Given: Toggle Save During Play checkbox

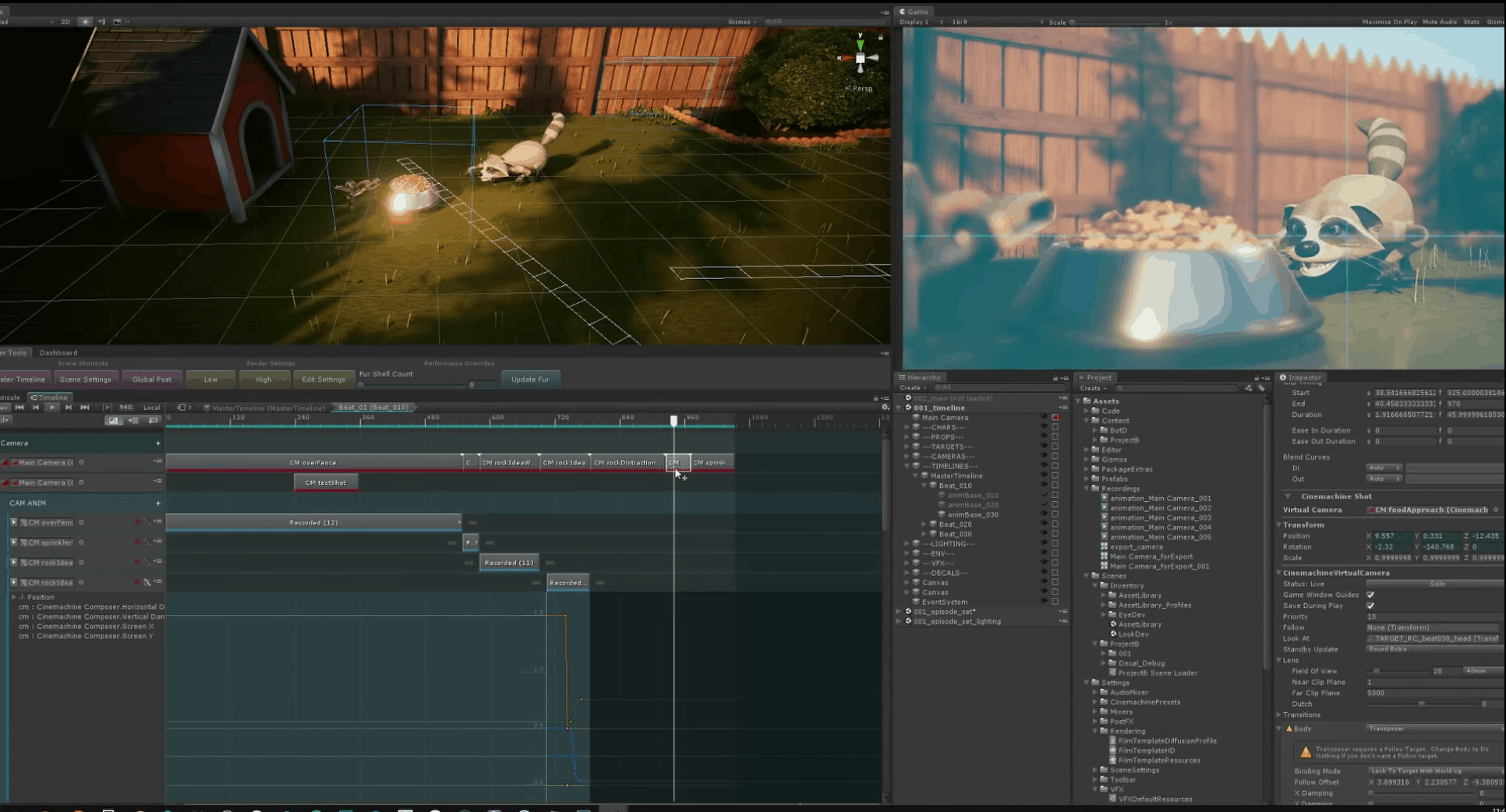Looking at the screenshot, I should pyautogui.click(x=1370, y=605).
